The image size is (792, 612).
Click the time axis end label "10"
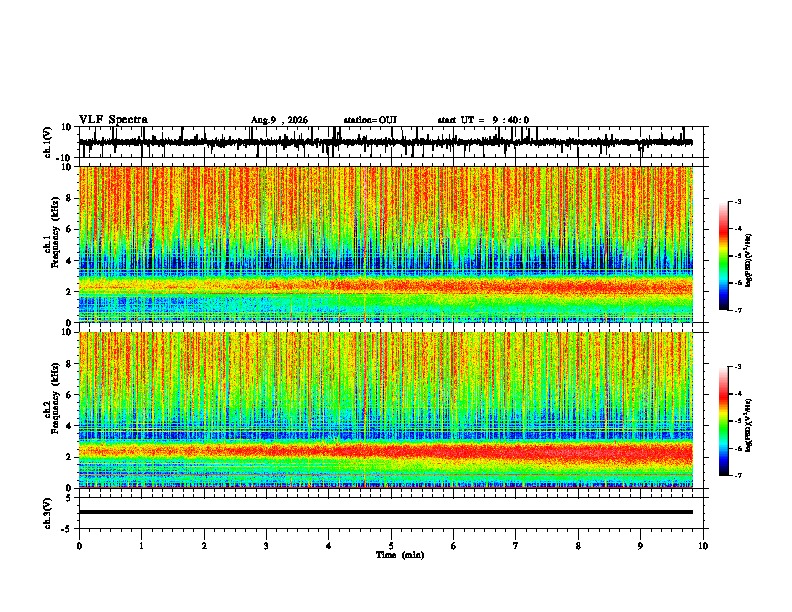pyautogui.click(x=703, y=546)
